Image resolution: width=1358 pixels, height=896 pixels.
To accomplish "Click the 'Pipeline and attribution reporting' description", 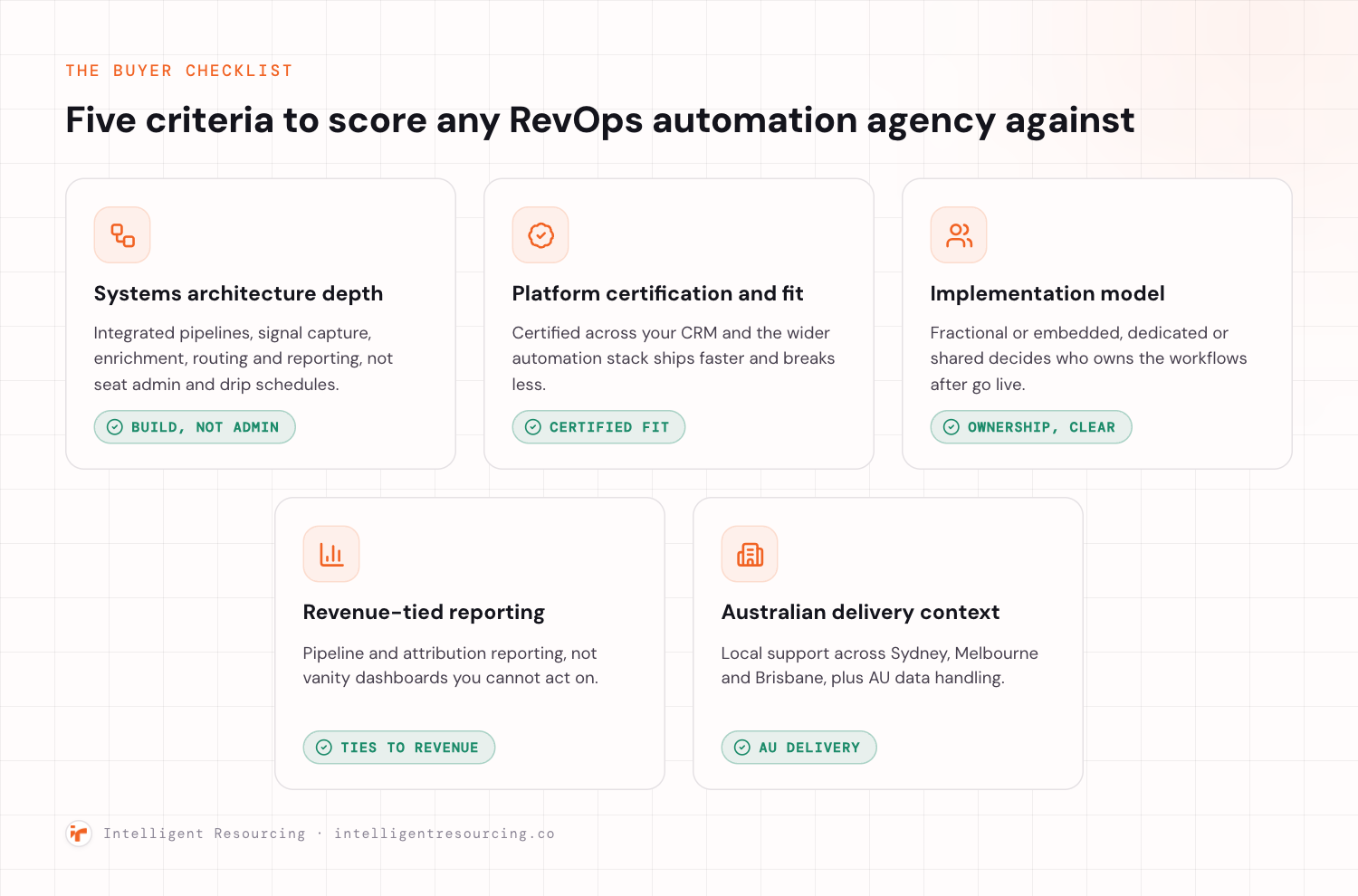I will (x=451, y=665).
